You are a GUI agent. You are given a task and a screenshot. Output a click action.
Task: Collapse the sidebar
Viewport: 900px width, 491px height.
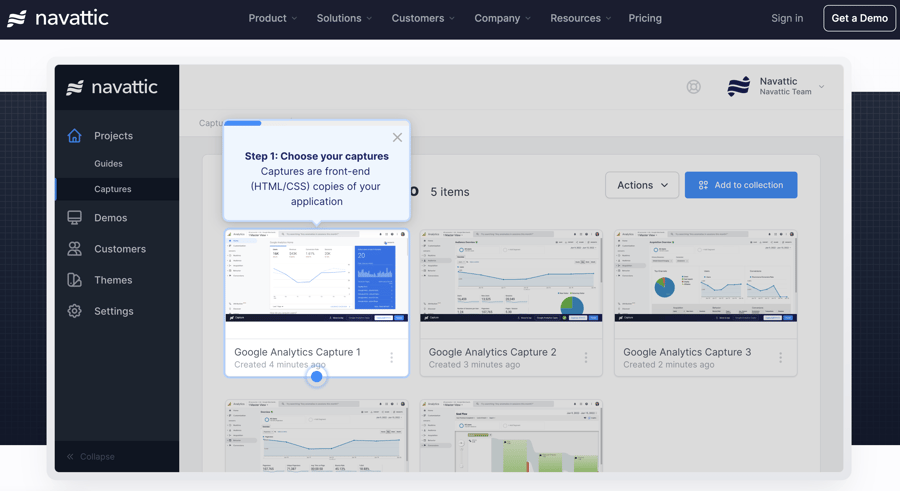tap(91, 457)
